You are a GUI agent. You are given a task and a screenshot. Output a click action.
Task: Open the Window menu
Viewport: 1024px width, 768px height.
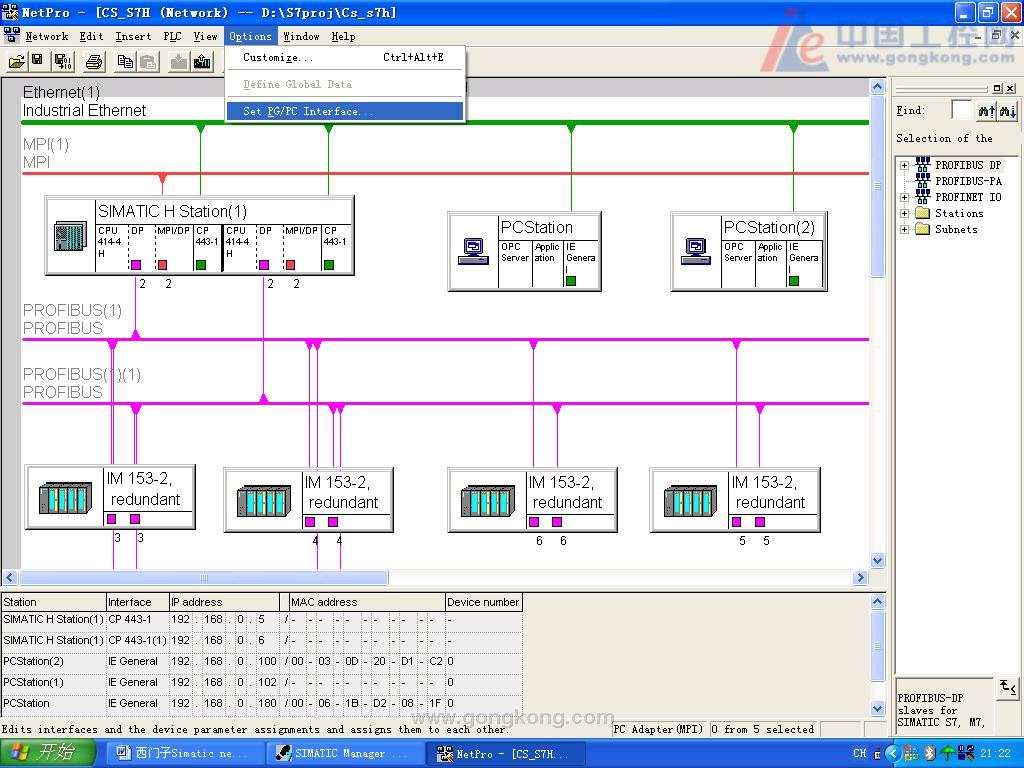tap(301, 37)
